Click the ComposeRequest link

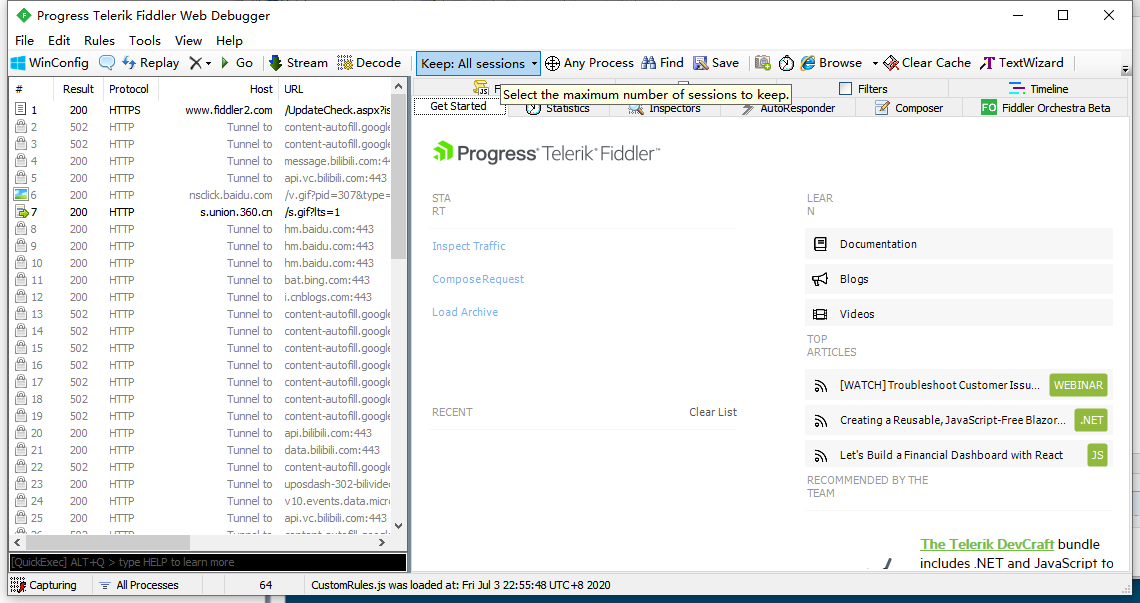pyautogui.click(x=478, y=279)
